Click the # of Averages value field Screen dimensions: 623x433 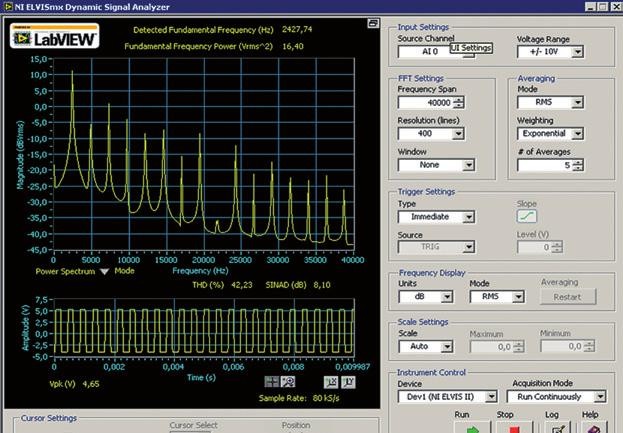[x=545, y=165]
